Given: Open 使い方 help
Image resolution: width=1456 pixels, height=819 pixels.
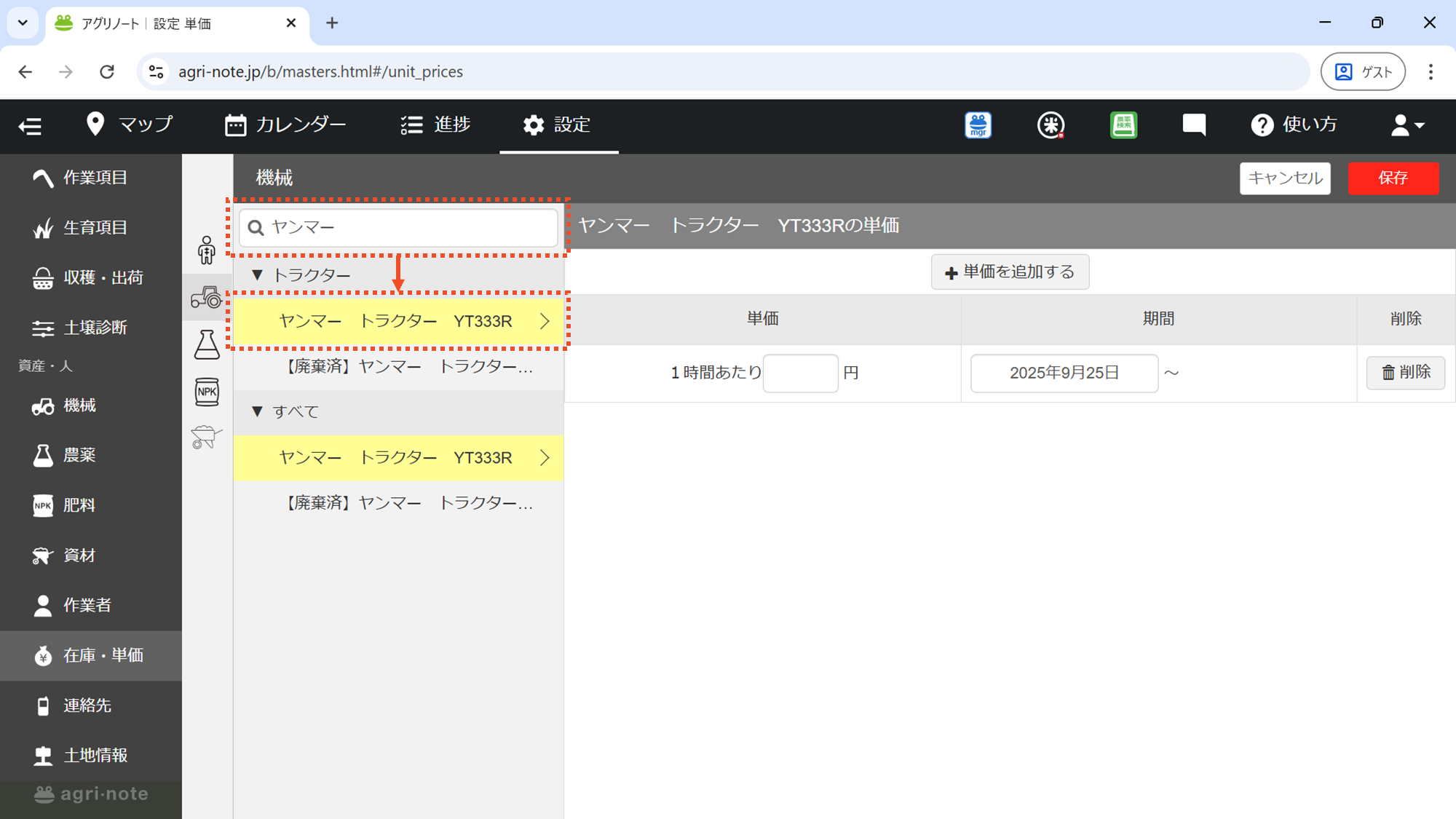Looking at the screenshot, I should point(1294,124).
